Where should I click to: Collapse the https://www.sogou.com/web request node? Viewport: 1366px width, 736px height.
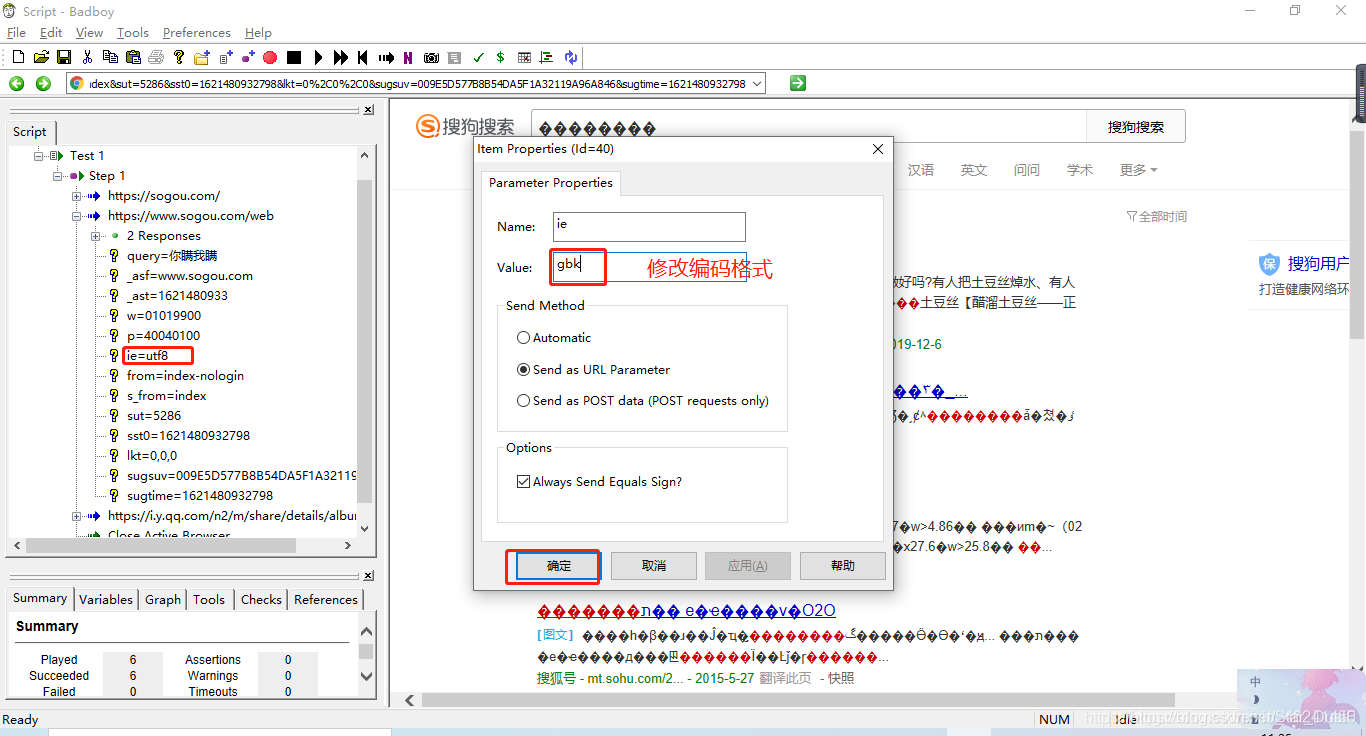pyautogui.click(x=77, y=216)
